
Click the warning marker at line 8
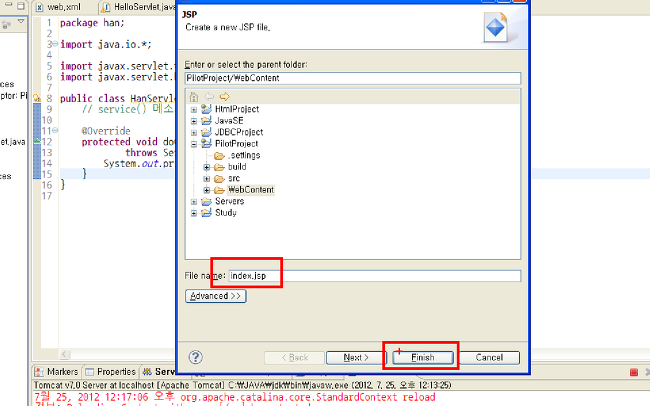click(37, 98)
